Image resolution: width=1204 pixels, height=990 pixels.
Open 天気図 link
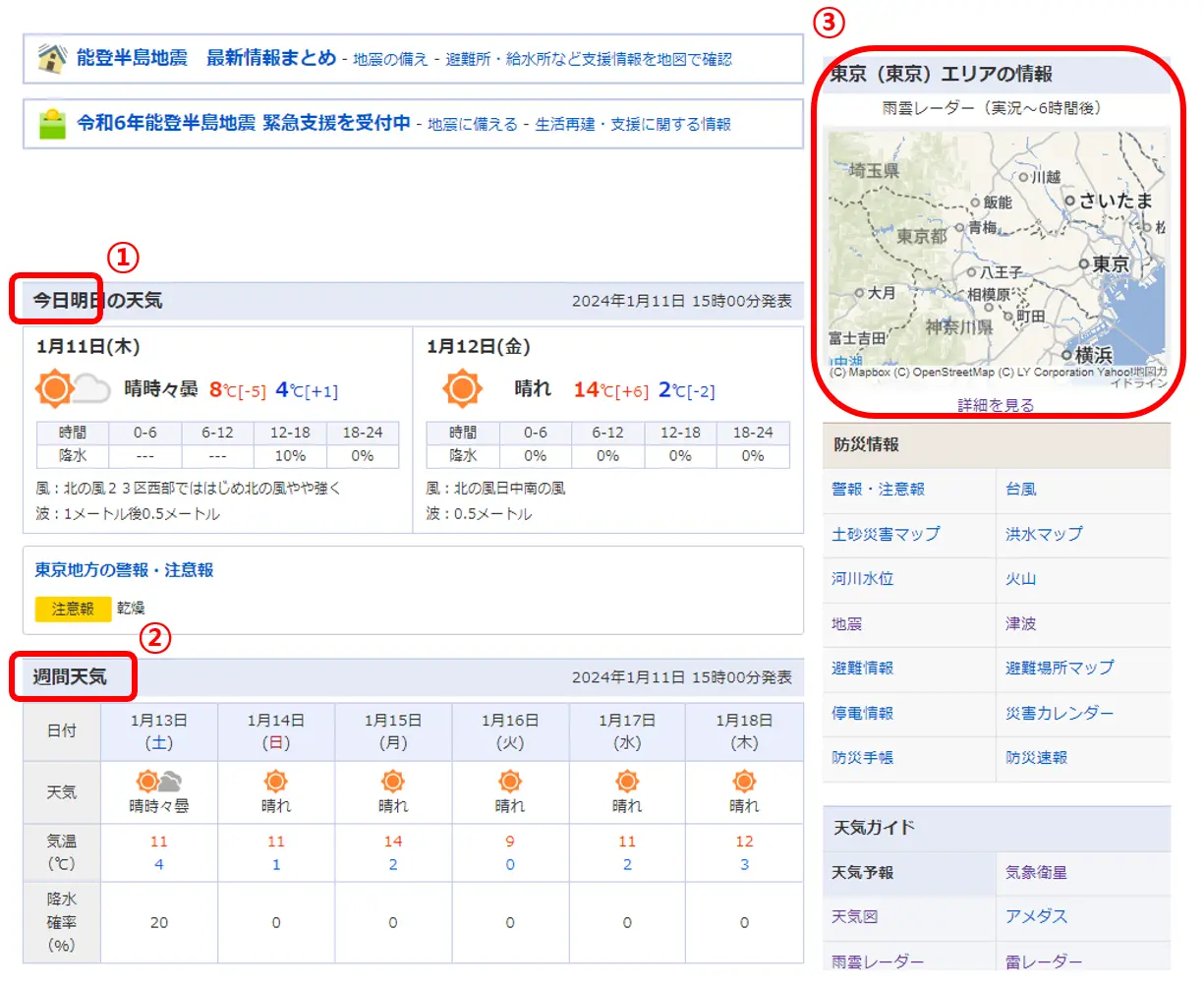(x=854, y=917)
